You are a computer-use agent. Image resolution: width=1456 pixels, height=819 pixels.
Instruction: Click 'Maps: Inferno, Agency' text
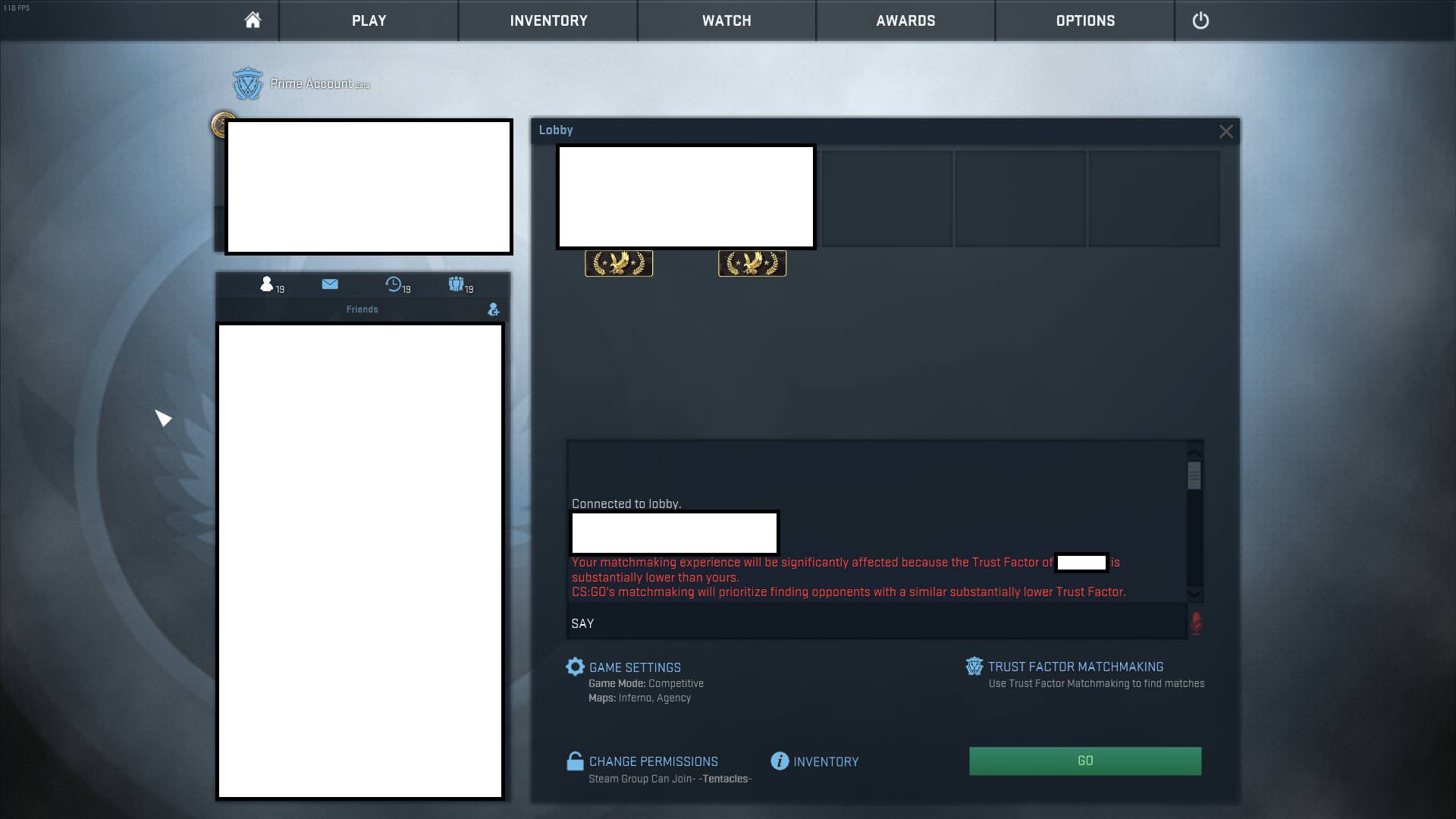pos(639,698)
